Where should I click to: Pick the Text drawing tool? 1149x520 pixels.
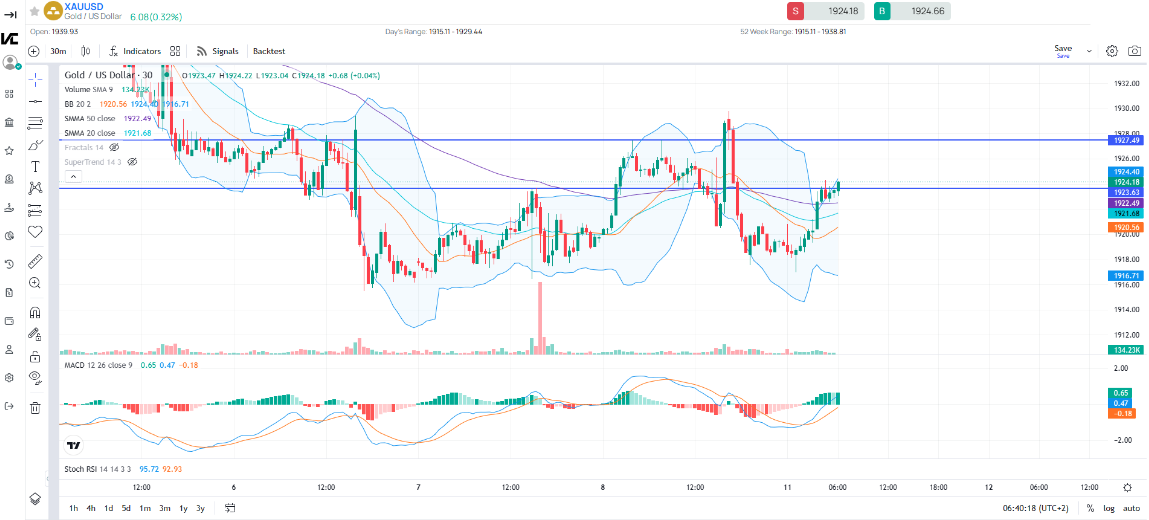tap(36, 166)
